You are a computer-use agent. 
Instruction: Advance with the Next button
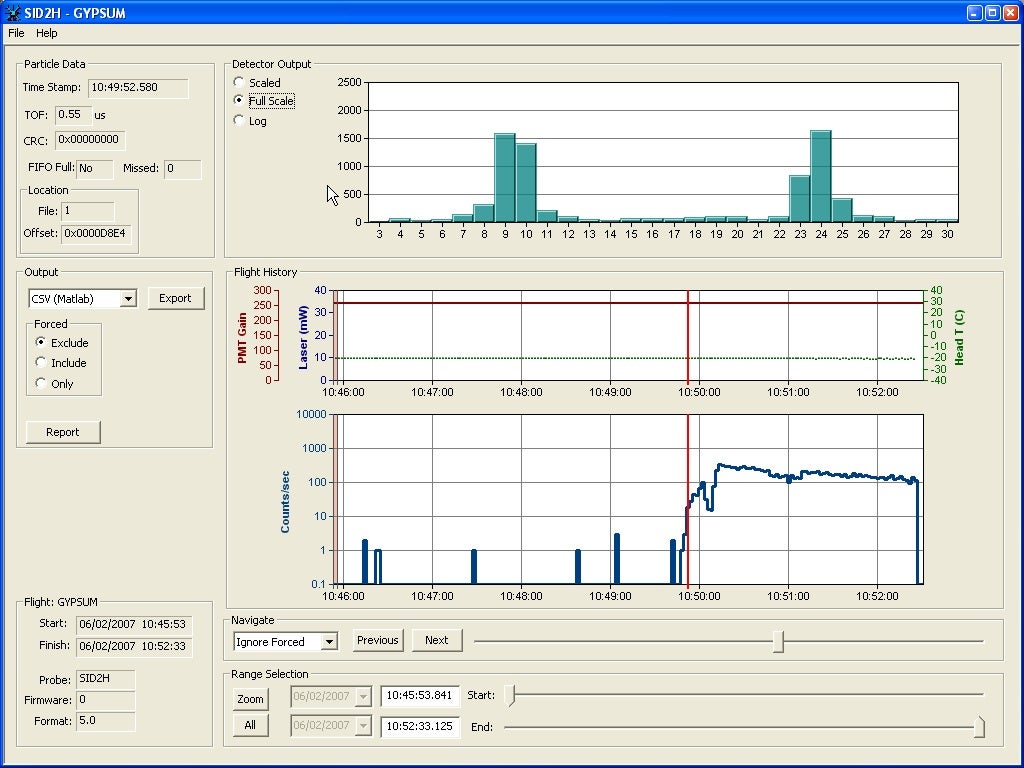point(437,640)
